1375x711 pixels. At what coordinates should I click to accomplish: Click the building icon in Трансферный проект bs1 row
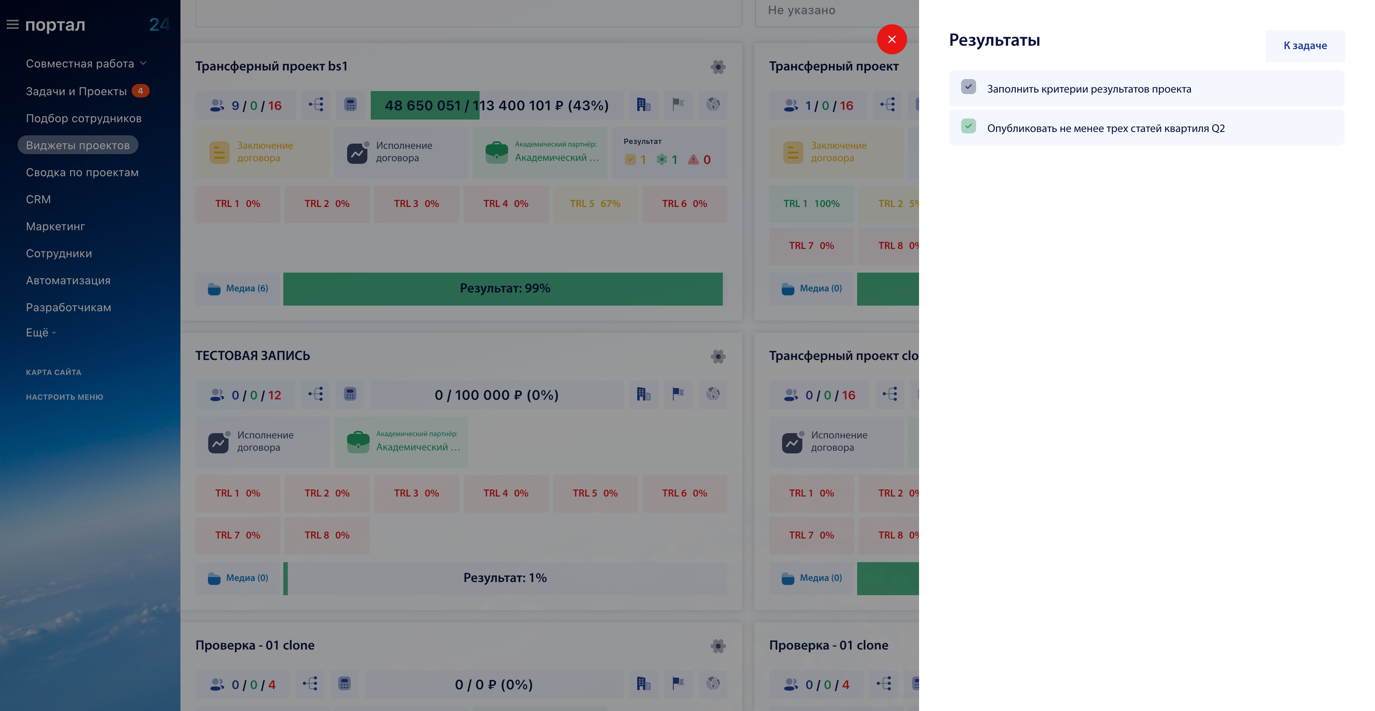pyautogui.click(x=644, y=105)
